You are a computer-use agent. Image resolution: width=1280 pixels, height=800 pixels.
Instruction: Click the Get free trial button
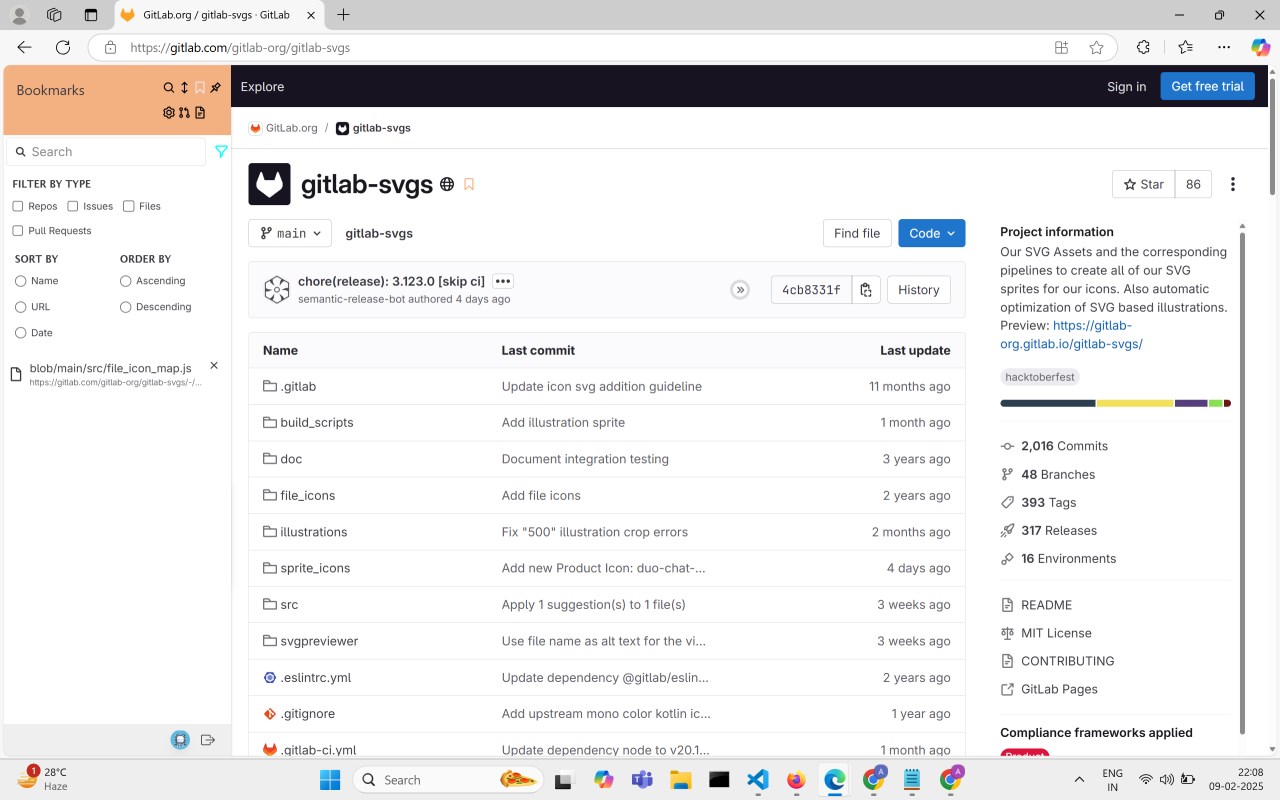pyautogui.click(x=1207, y=86)
